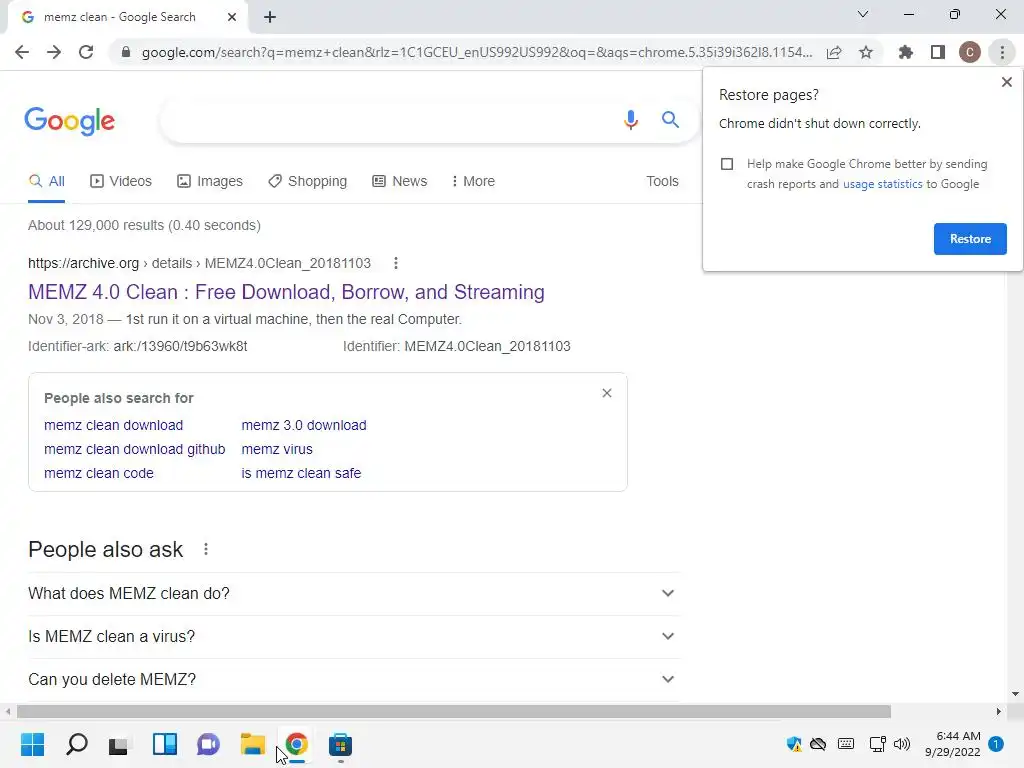Open the clock showing 6:44 AM
The image size is (1024, 768).
coord(952,744)
